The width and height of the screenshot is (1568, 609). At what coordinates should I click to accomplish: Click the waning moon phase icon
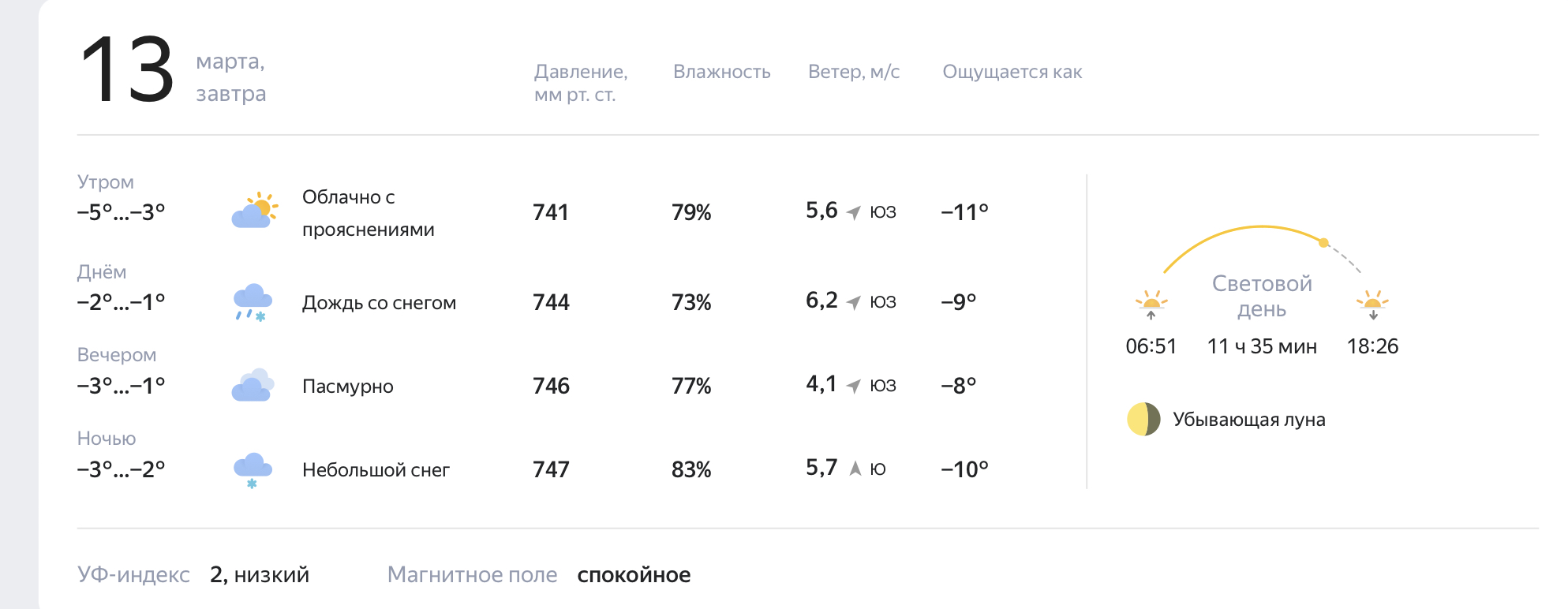[x=1143, y=419]
